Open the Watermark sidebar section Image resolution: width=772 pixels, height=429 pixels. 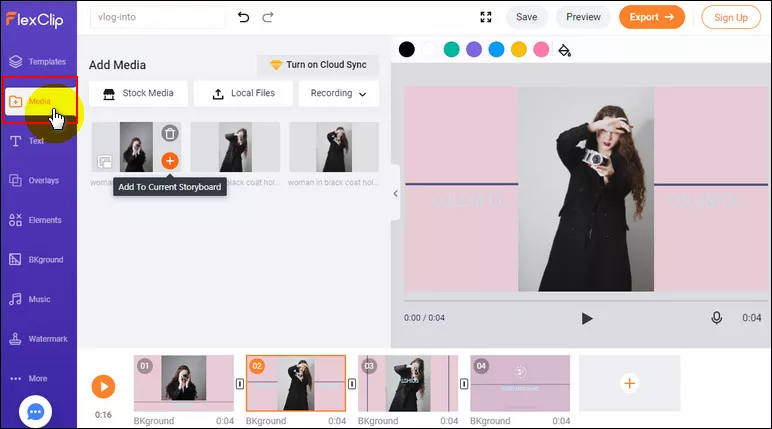pyautogui.click(x=38, y=339)
